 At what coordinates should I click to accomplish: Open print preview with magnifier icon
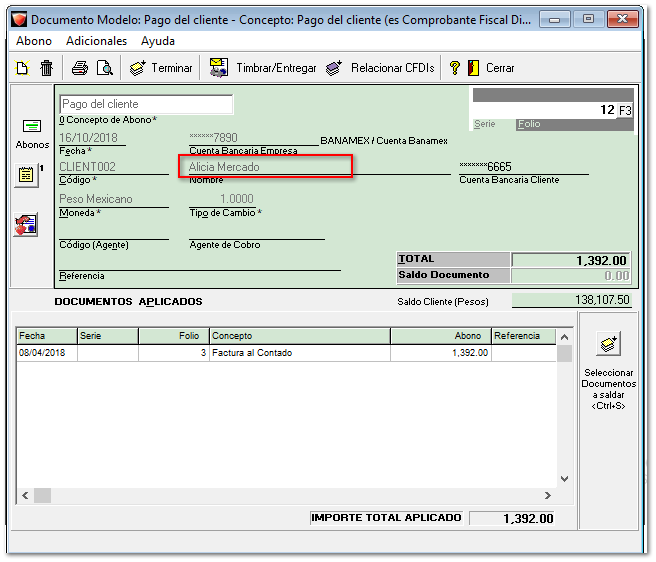coord(104,68)
